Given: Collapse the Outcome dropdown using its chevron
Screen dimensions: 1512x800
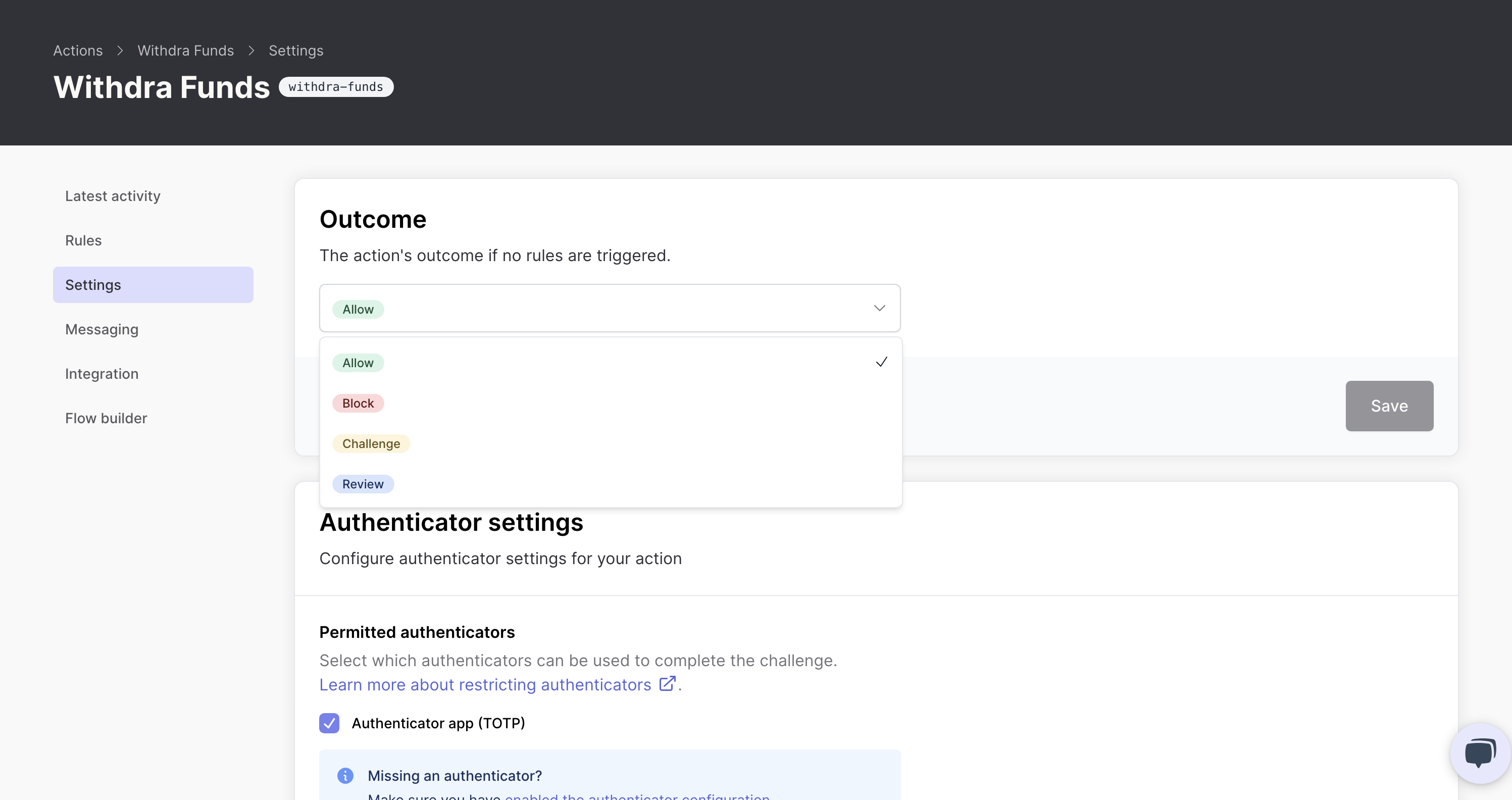Looking at the screenshot, I should click(879, 308).
